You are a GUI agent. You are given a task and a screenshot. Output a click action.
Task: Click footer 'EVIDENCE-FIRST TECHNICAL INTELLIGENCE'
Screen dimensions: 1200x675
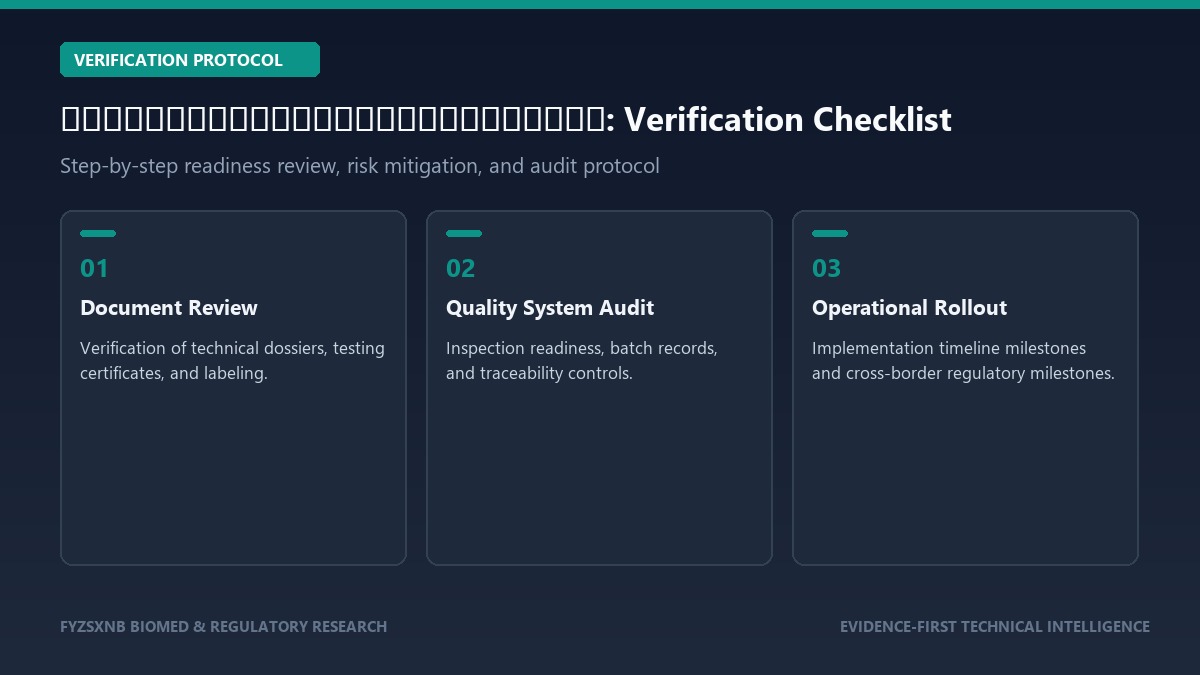tap(995, 627)
